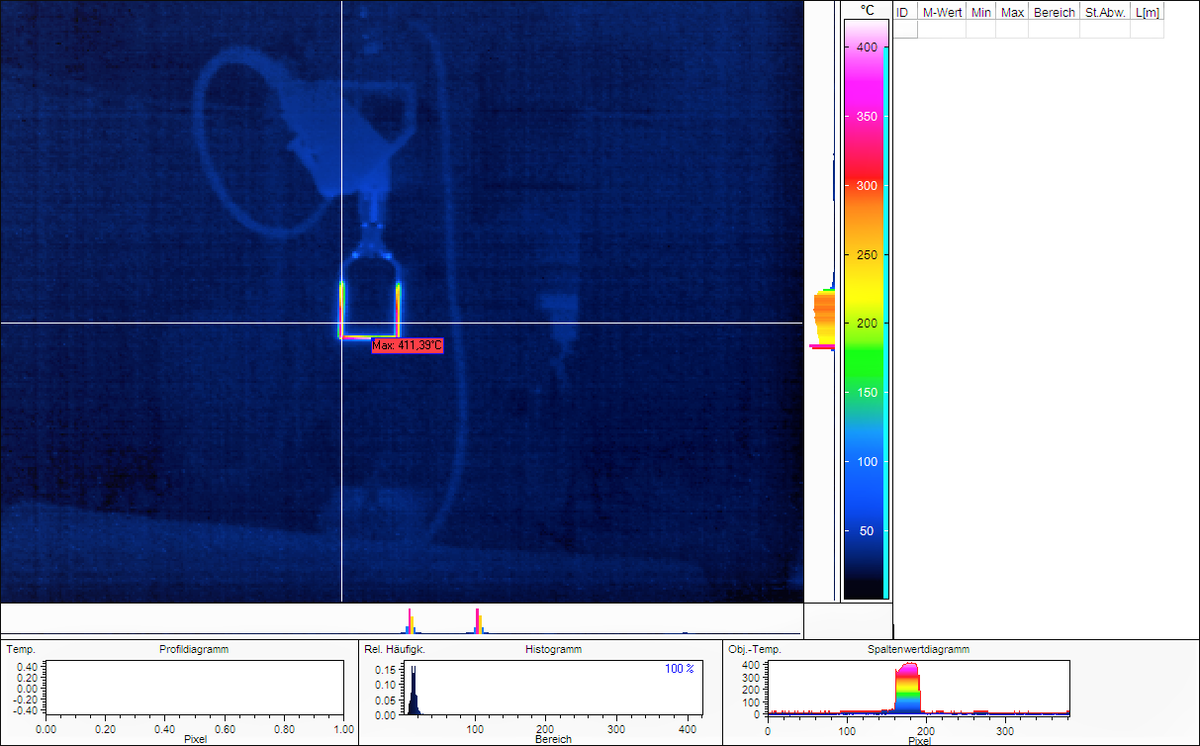Click the St.Abw. column header
The image size is (1200, 746).
pyautogui.click(x=1105, y=13)
